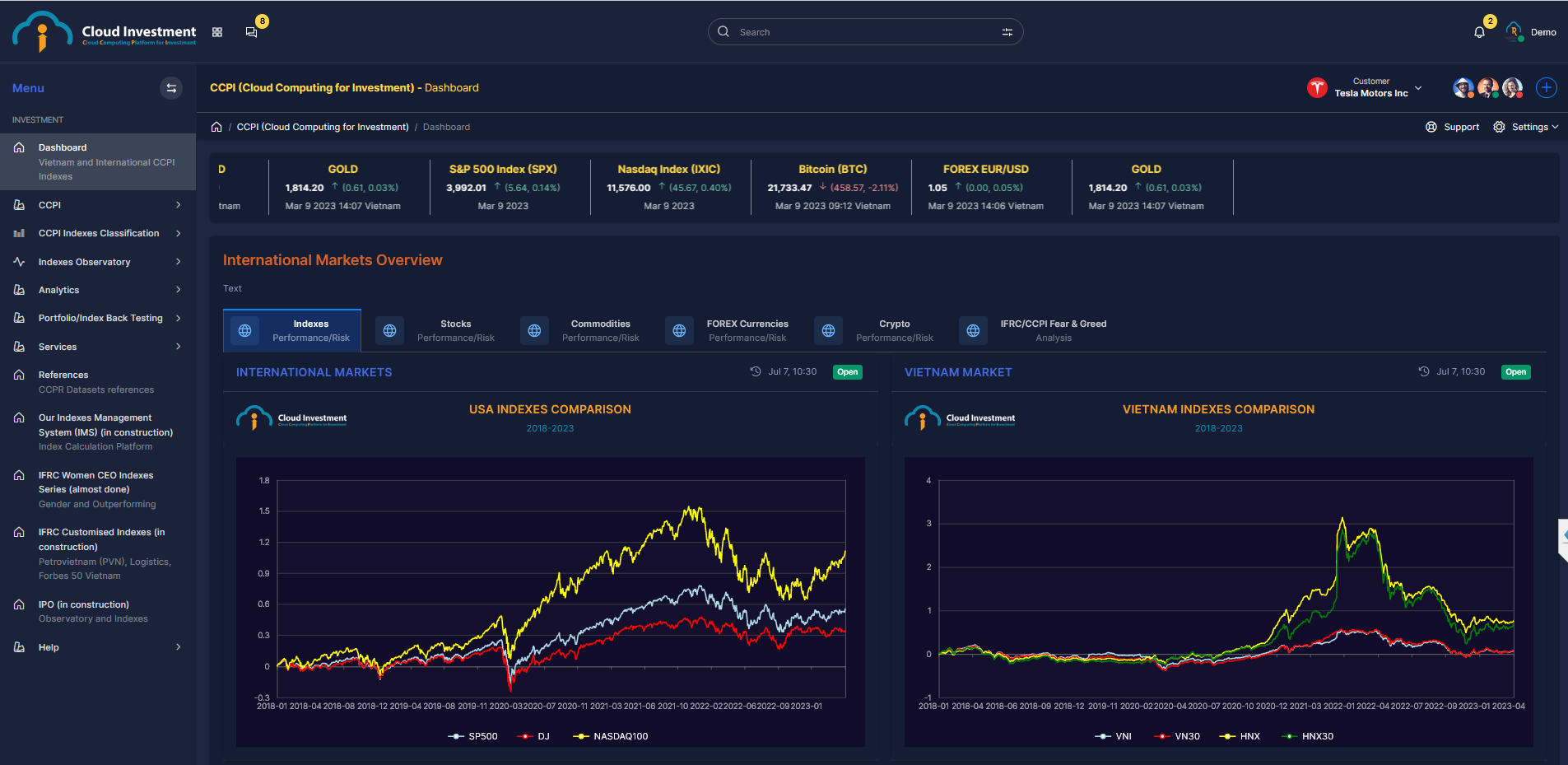Toggle SP500 series in chart legend
The width and height of the screenshot is (1568, 765).
pyautogui.click(x=473, y=736)
